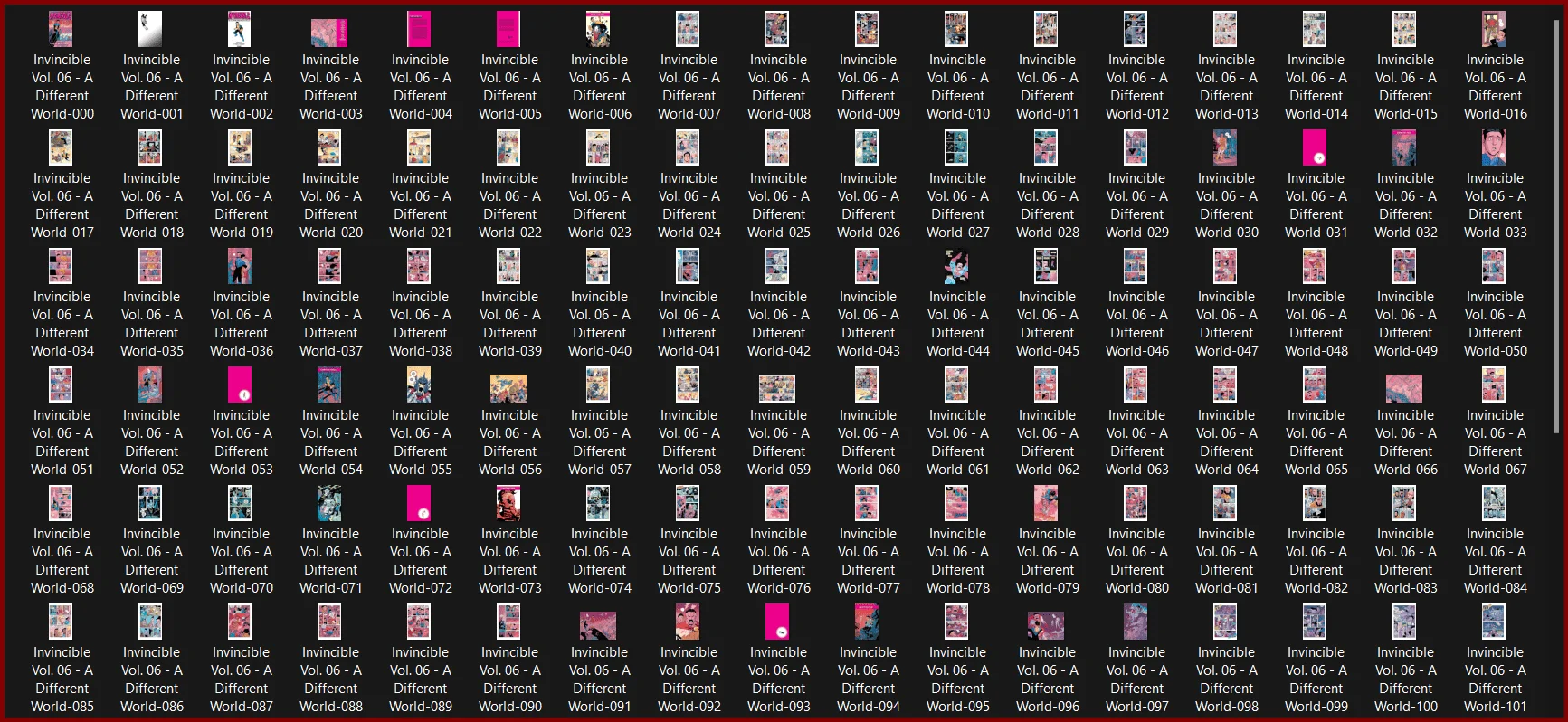Select the file name ending World-081
This screenshot has height=722, width=1568.
pyautogui.click(x=1227, y=561)
